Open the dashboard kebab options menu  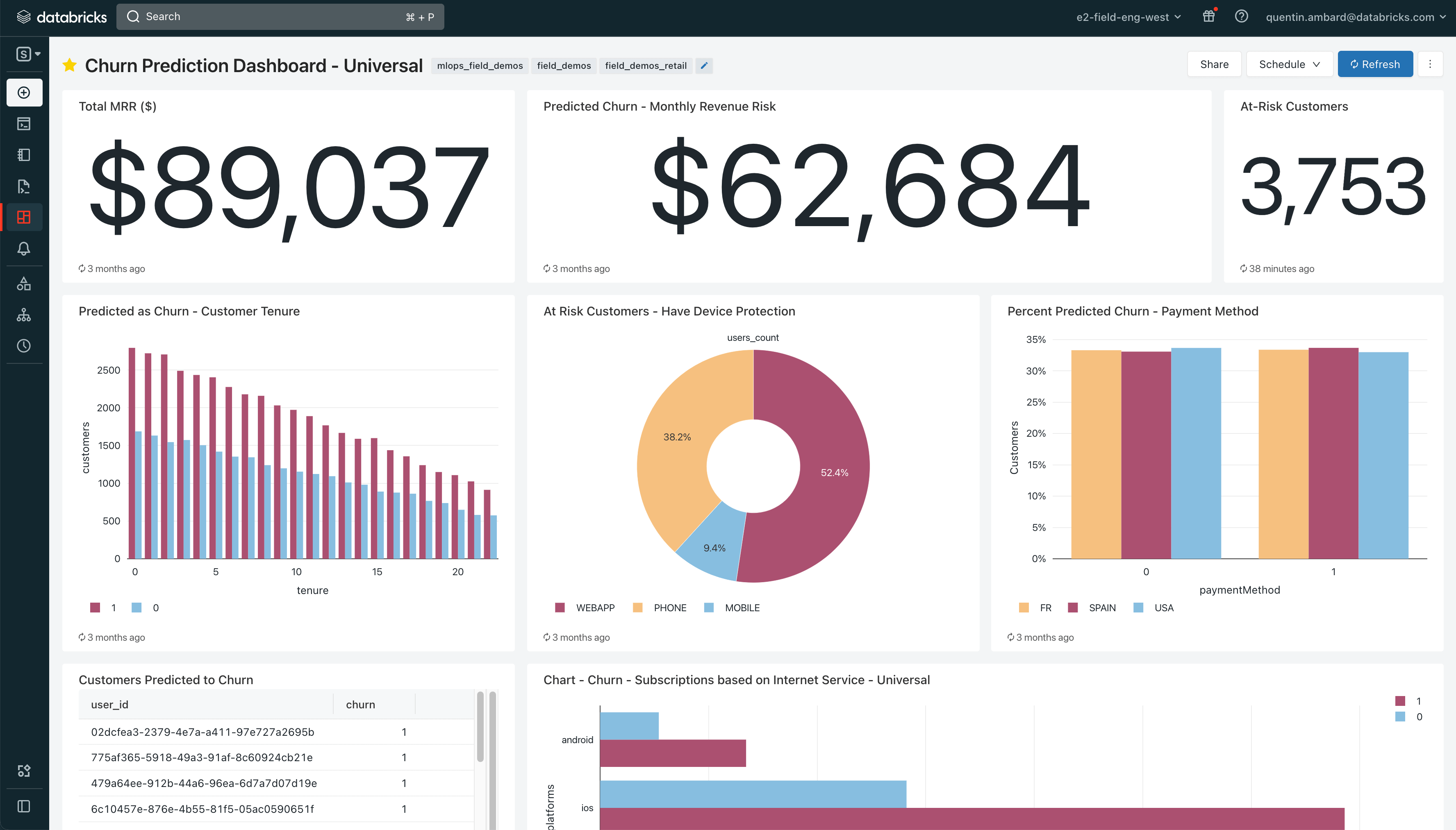(x=1430, y=64)
